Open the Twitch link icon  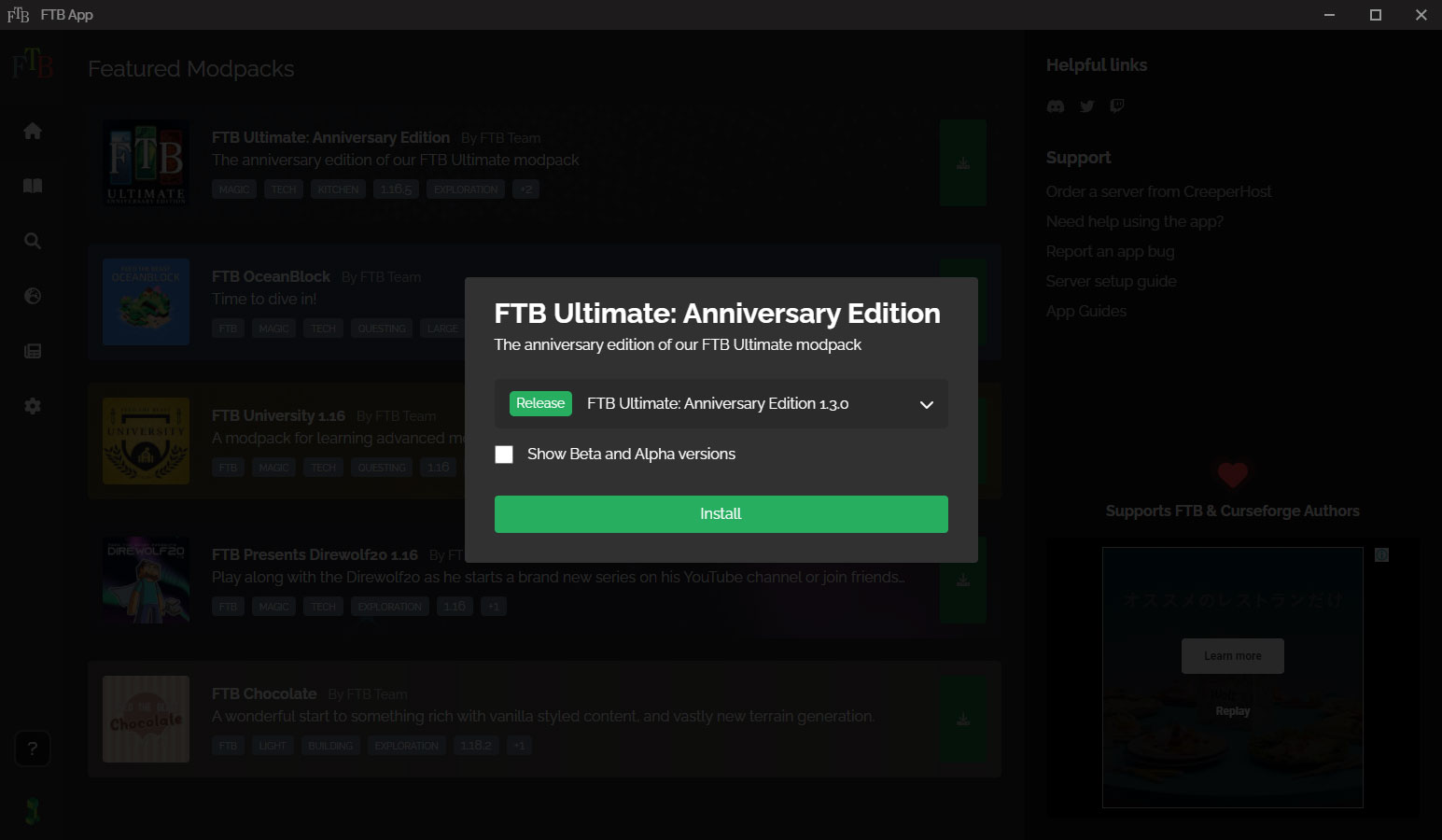(x=1117, y=106)
